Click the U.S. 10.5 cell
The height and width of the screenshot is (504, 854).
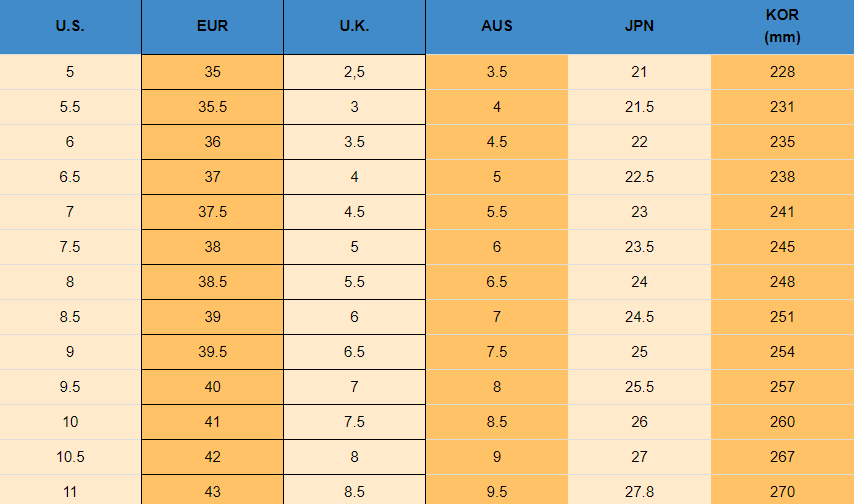pyautogui.click(x=70, y=457)
